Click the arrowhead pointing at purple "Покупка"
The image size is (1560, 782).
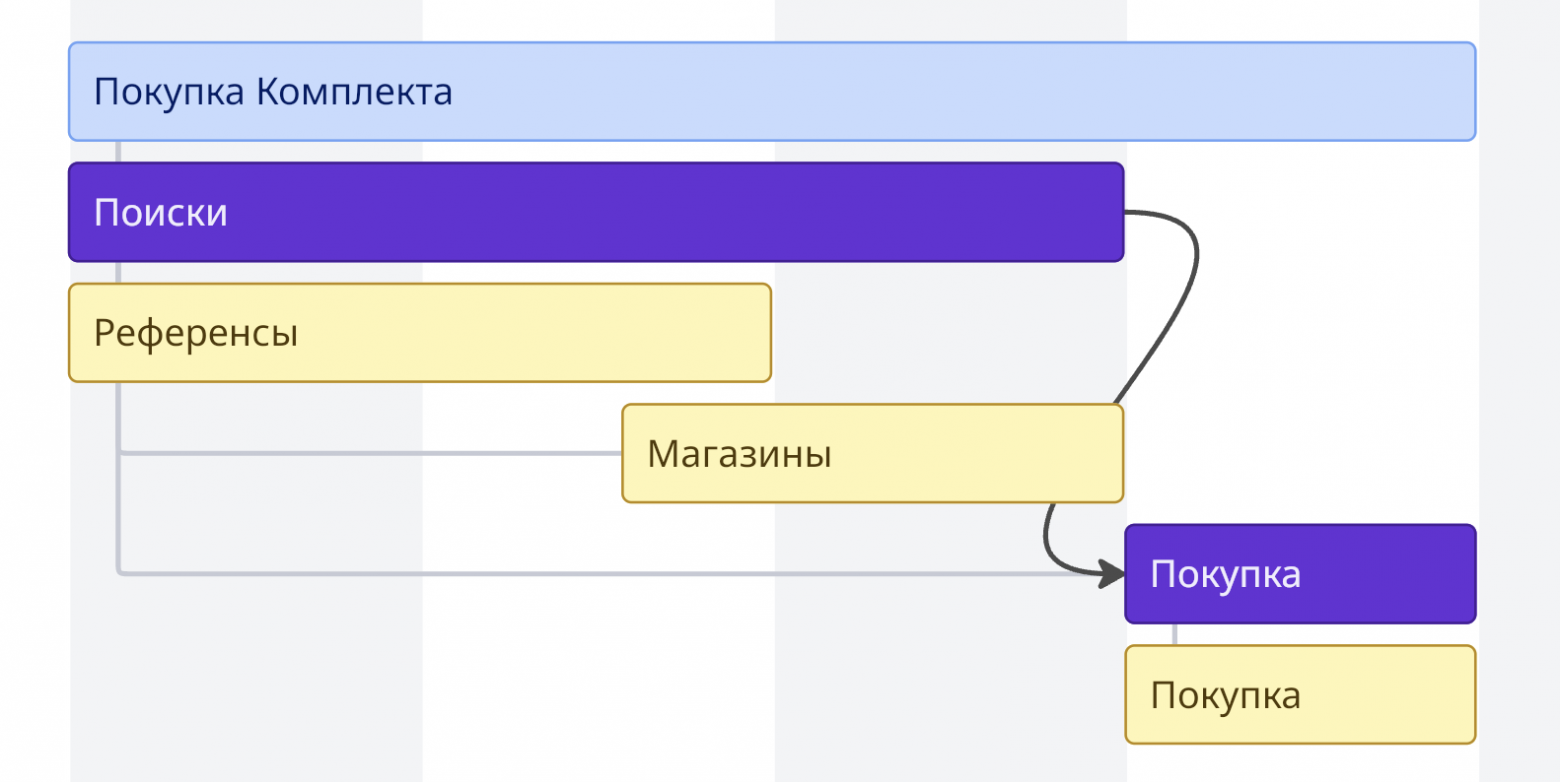pyautogui.click(x=1112, y=574)
